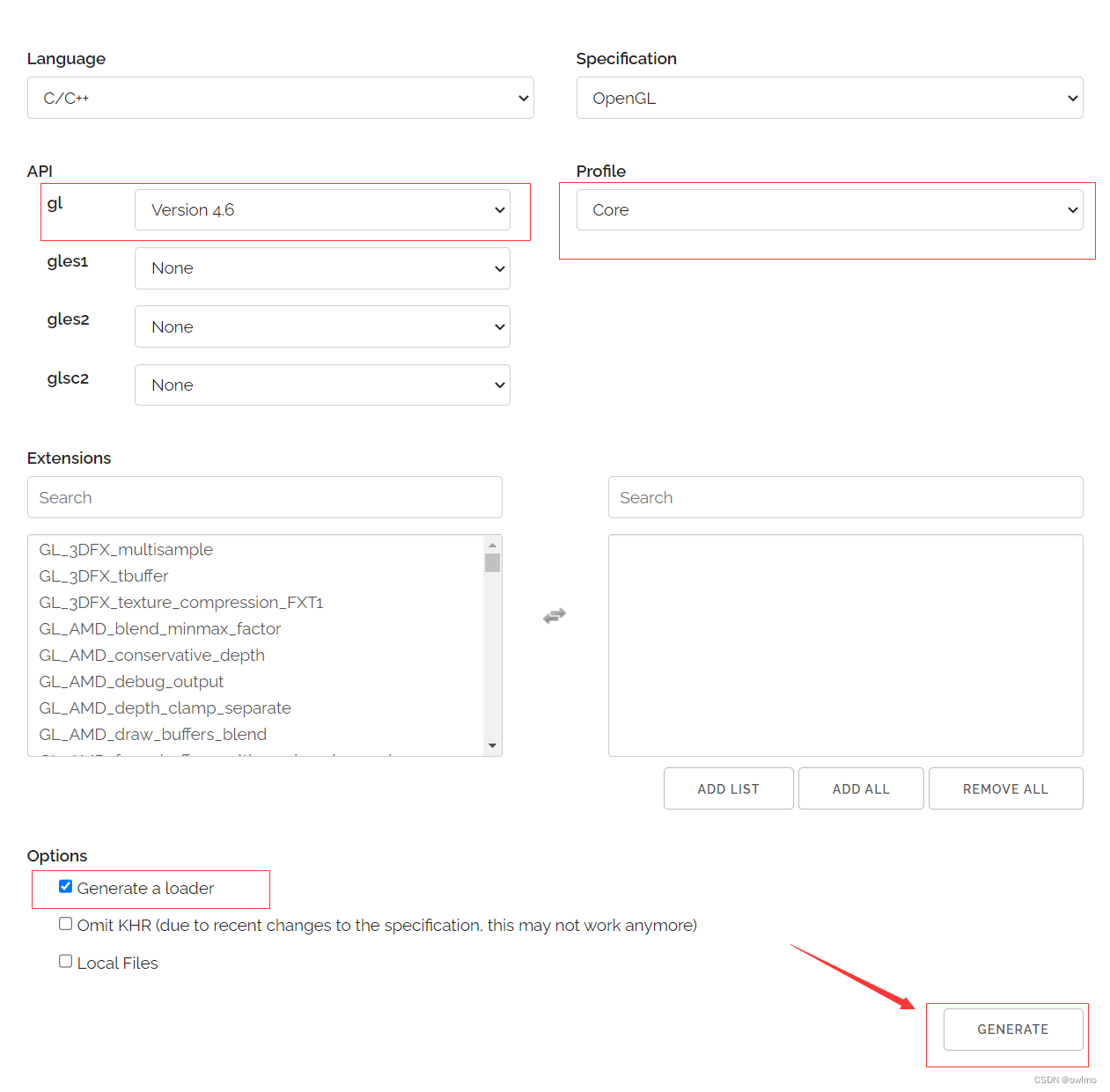Open the gles2 dropdown set to None
Image resolution: width=1110 pixels, height=1092 pixels.
(x=322, y=326)
